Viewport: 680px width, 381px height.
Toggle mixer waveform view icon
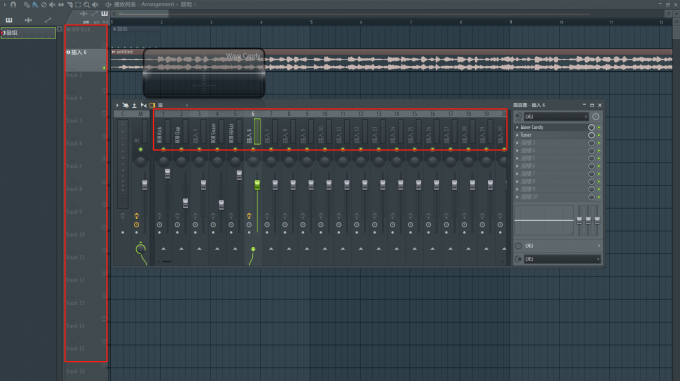point(144,105)
